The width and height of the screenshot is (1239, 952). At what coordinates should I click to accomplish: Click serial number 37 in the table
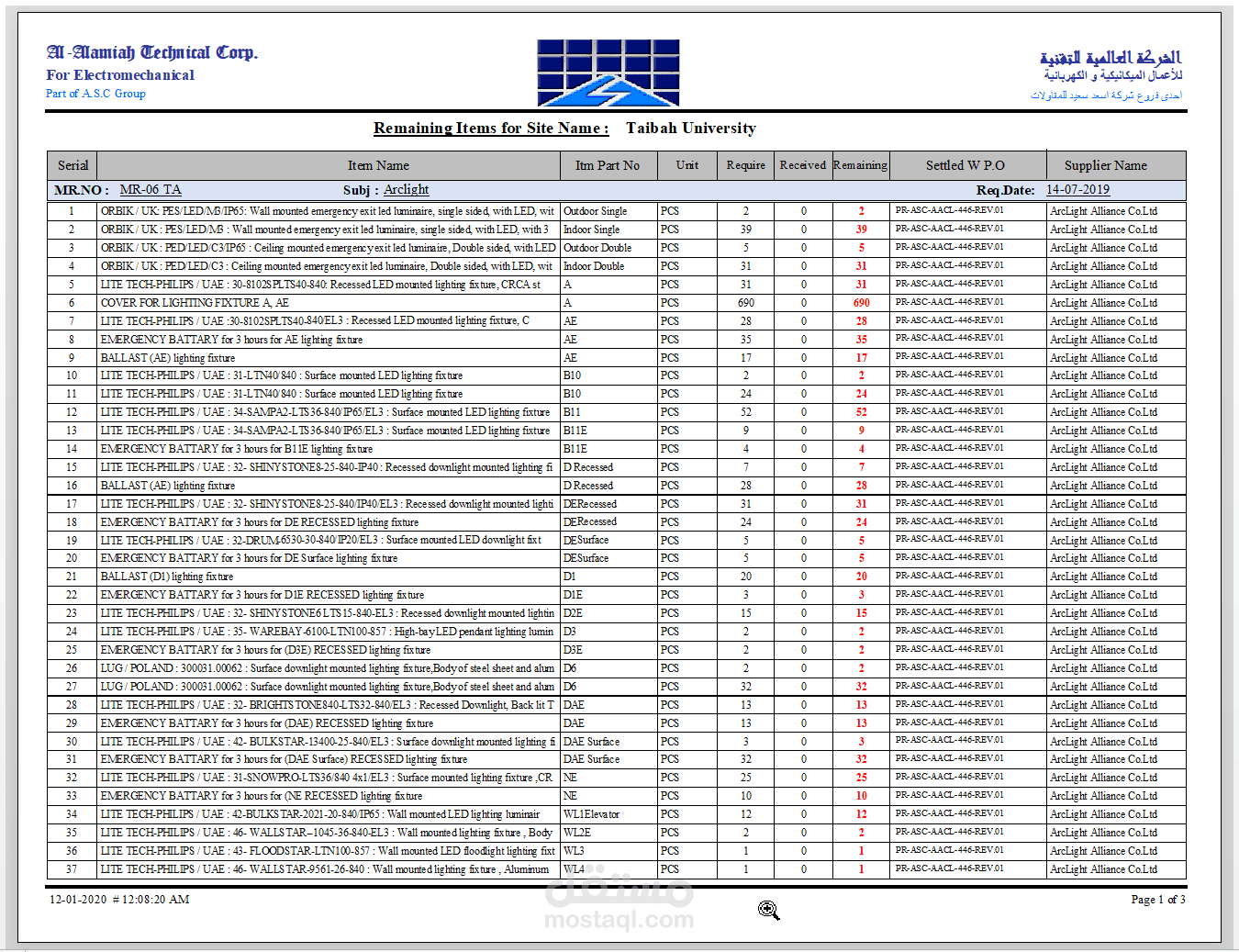coord(72,869)
